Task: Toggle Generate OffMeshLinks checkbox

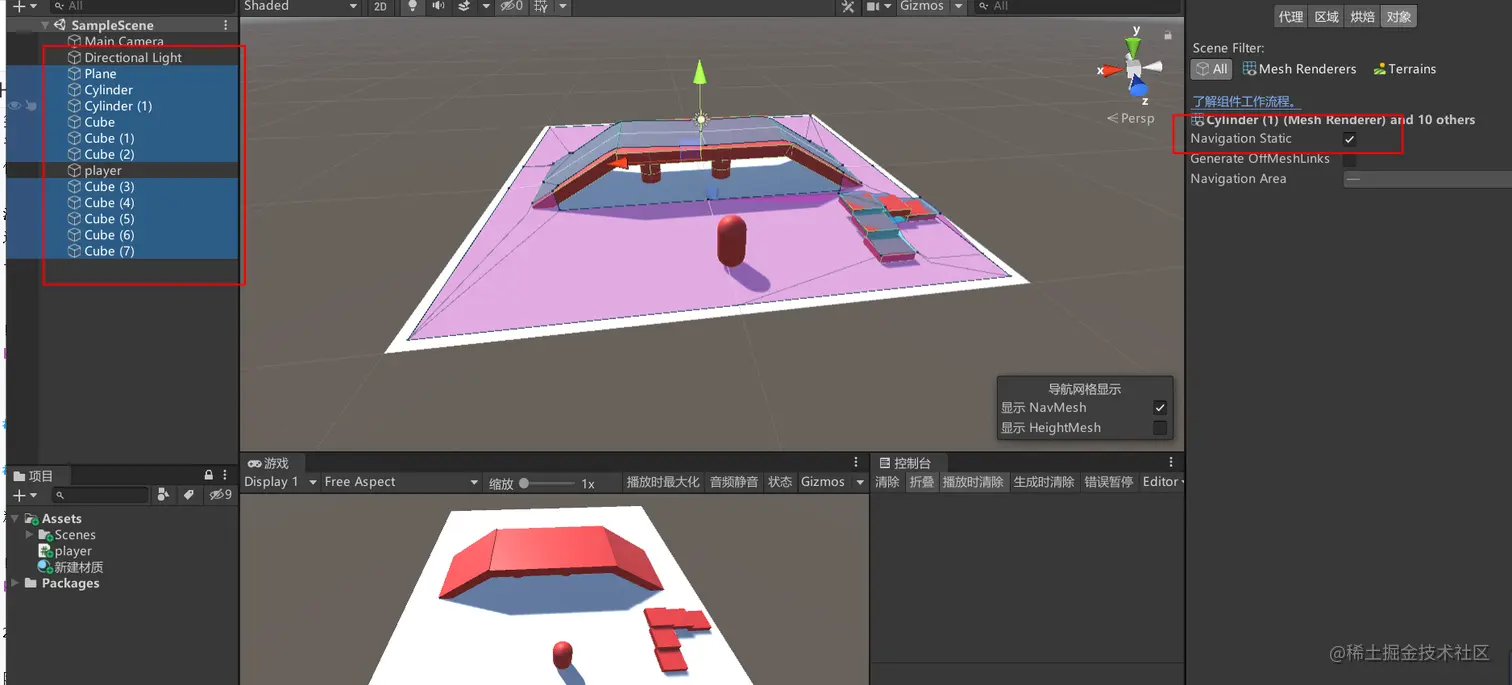Action: click(x=1350, y=159)
